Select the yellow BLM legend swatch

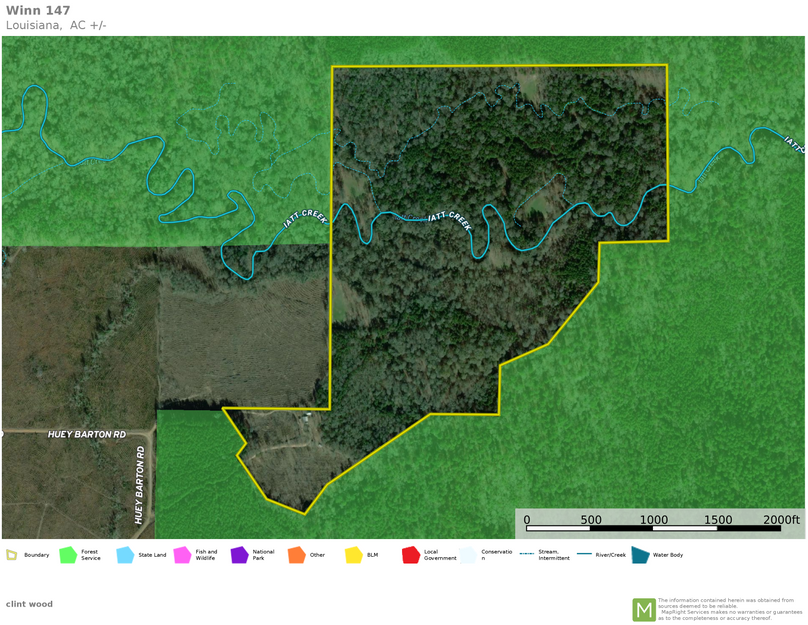coord(353,555)
